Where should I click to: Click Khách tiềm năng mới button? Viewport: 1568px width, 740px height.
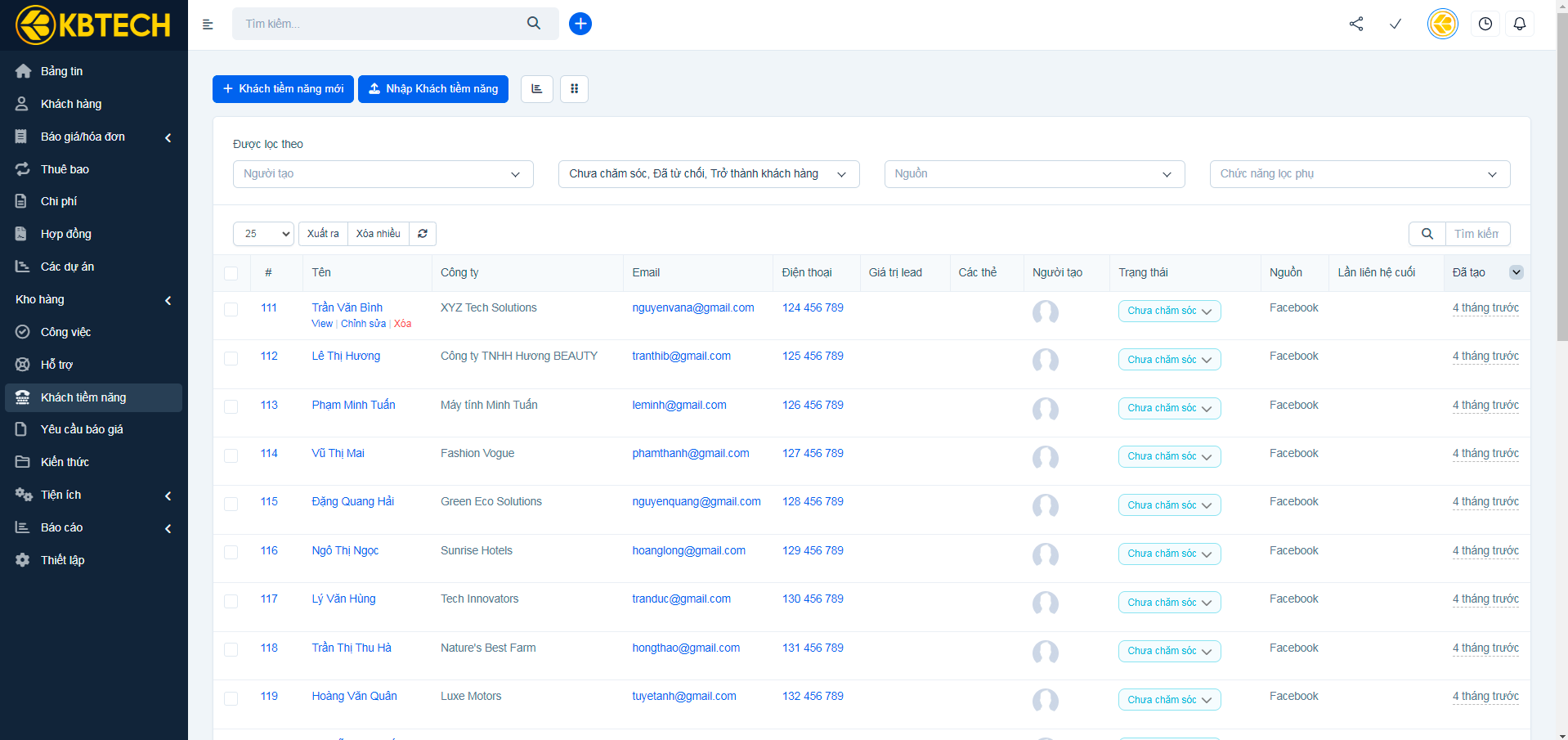click(x=283, y=89)
